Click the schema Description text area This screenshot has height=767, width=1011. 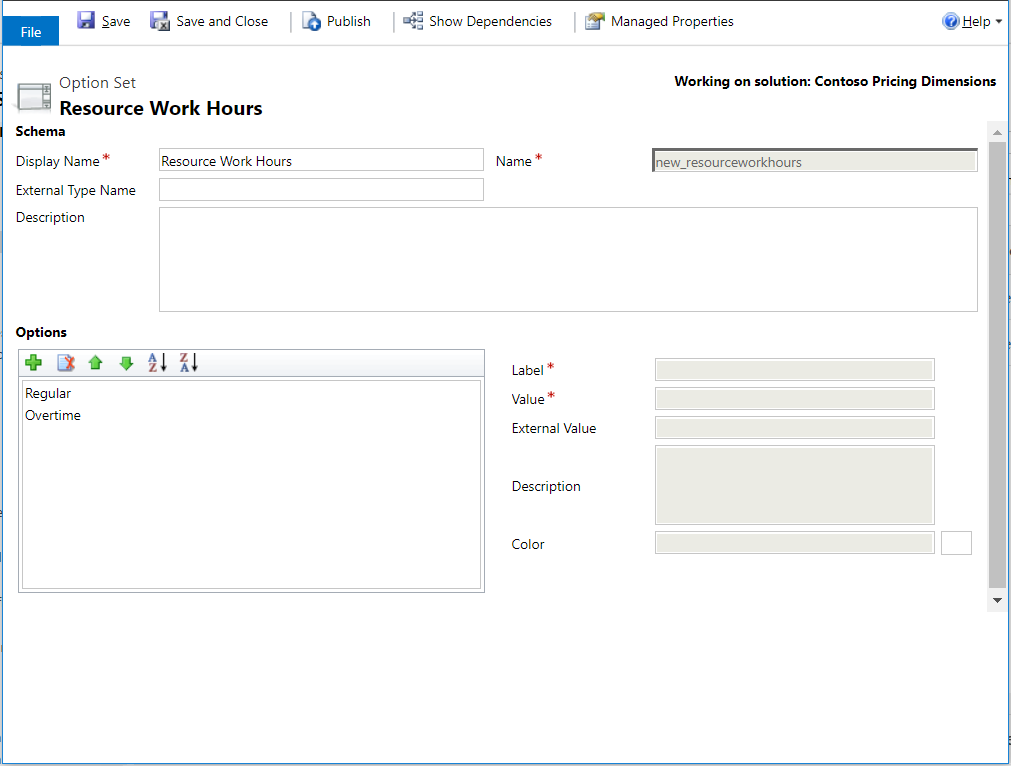568,259
